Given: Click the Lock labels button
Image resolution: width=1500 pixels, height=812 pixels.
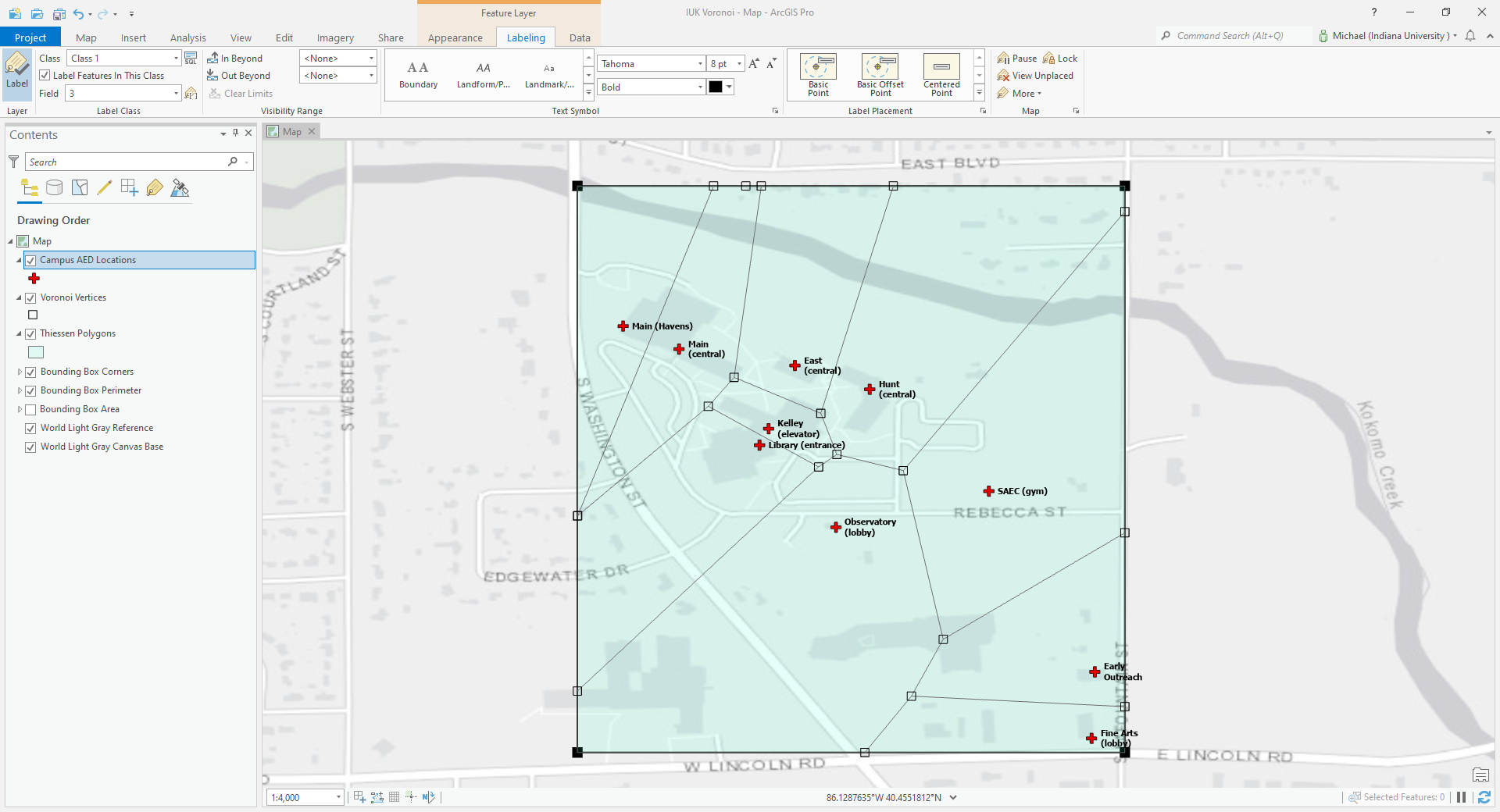Looking at the screenshot, I should tap(1060, 58).
